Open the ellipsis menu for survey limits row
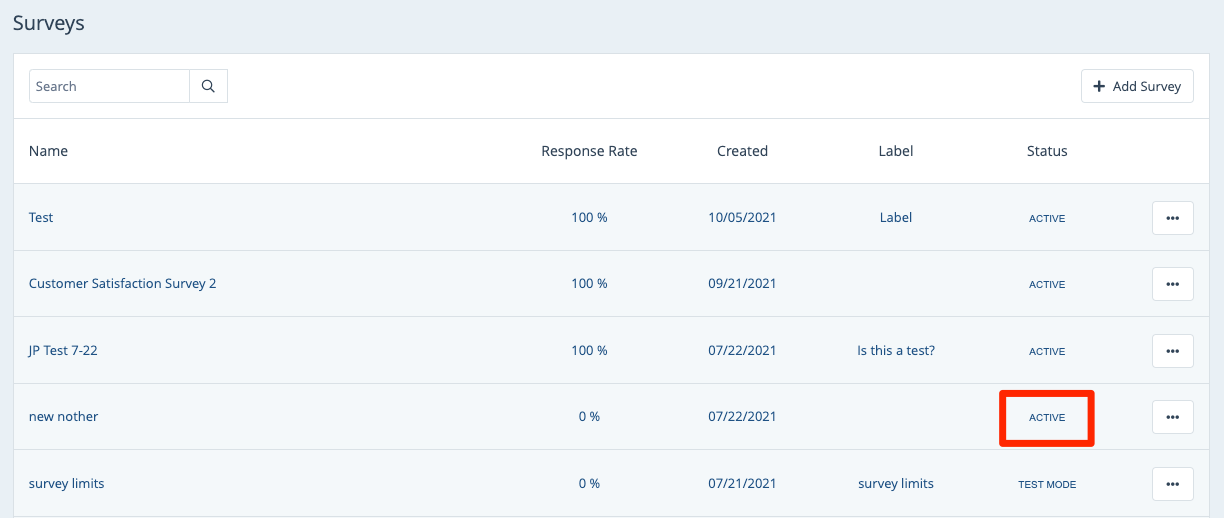Screen dimensions: 1224x518 click(1172, 484)
